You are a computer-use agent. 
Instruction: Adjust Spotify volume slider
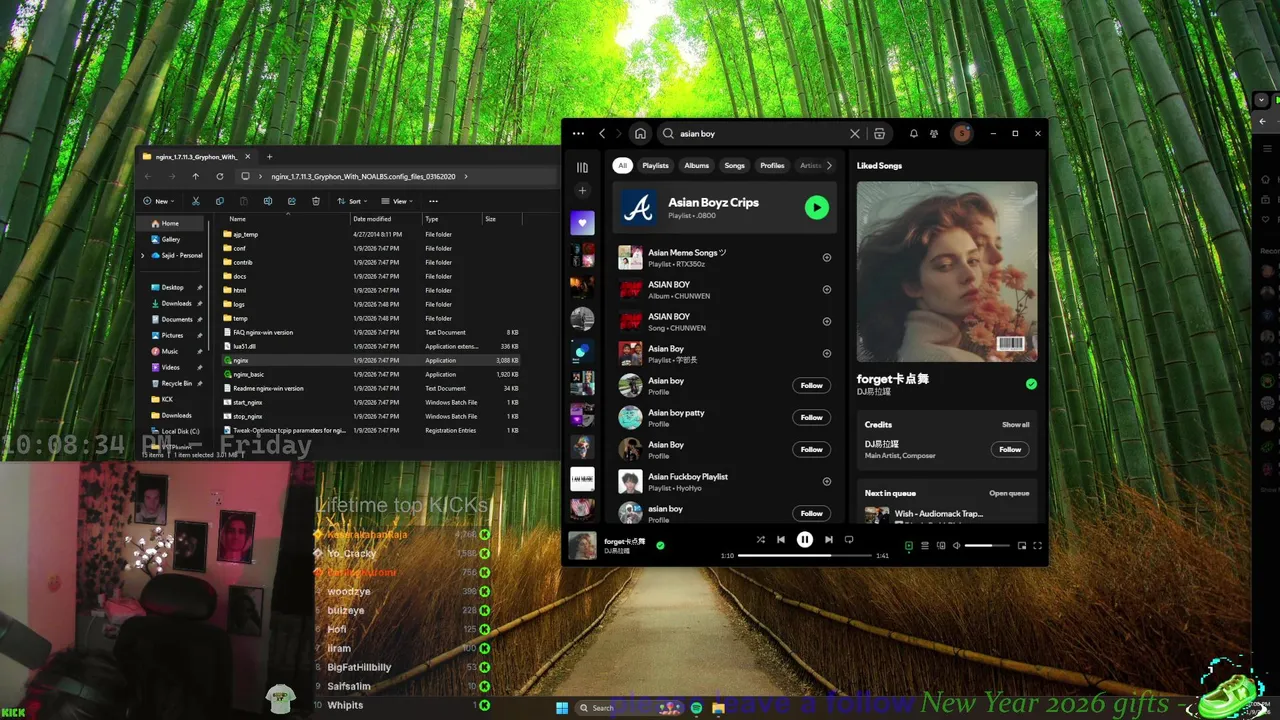[x=986, y=546]
